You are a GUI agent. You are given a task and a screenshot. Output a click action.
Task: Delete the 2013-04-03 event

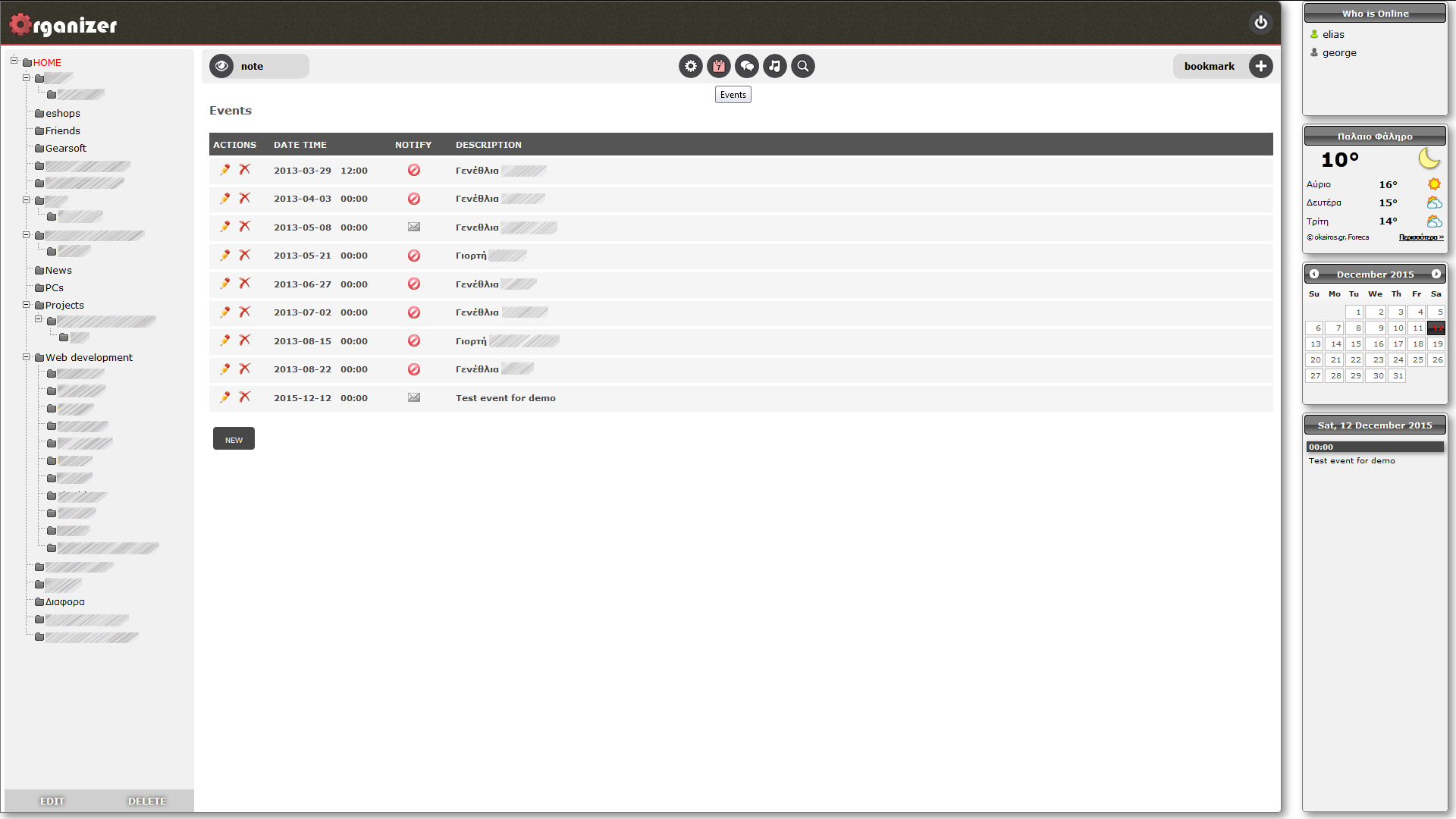(244, 198)
